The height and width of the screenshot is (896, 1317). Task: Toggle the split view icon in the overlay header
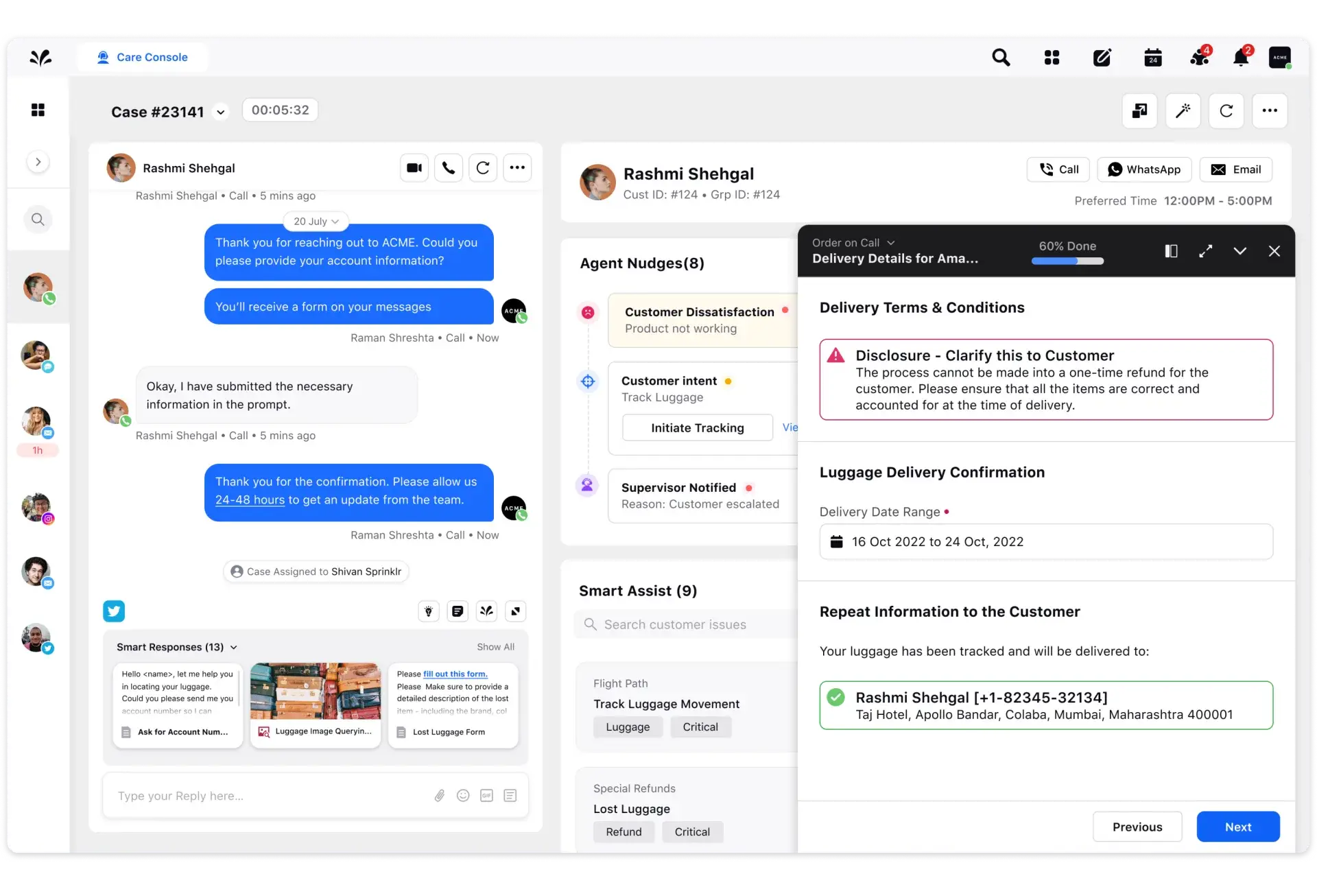[x=1172, y=251]
